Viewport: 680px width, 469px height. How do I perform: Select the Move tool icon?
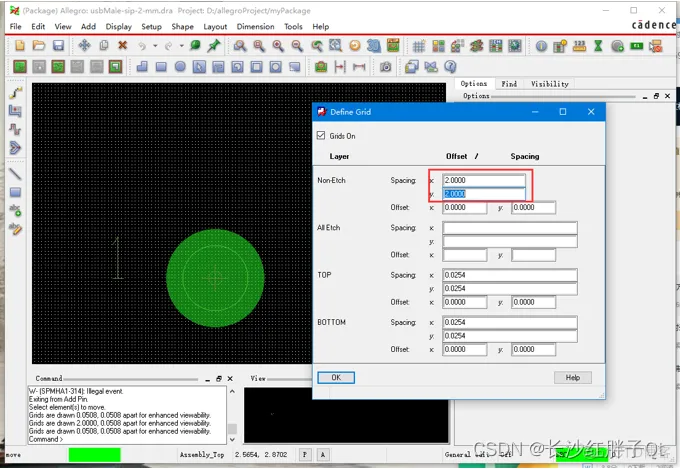84,46
